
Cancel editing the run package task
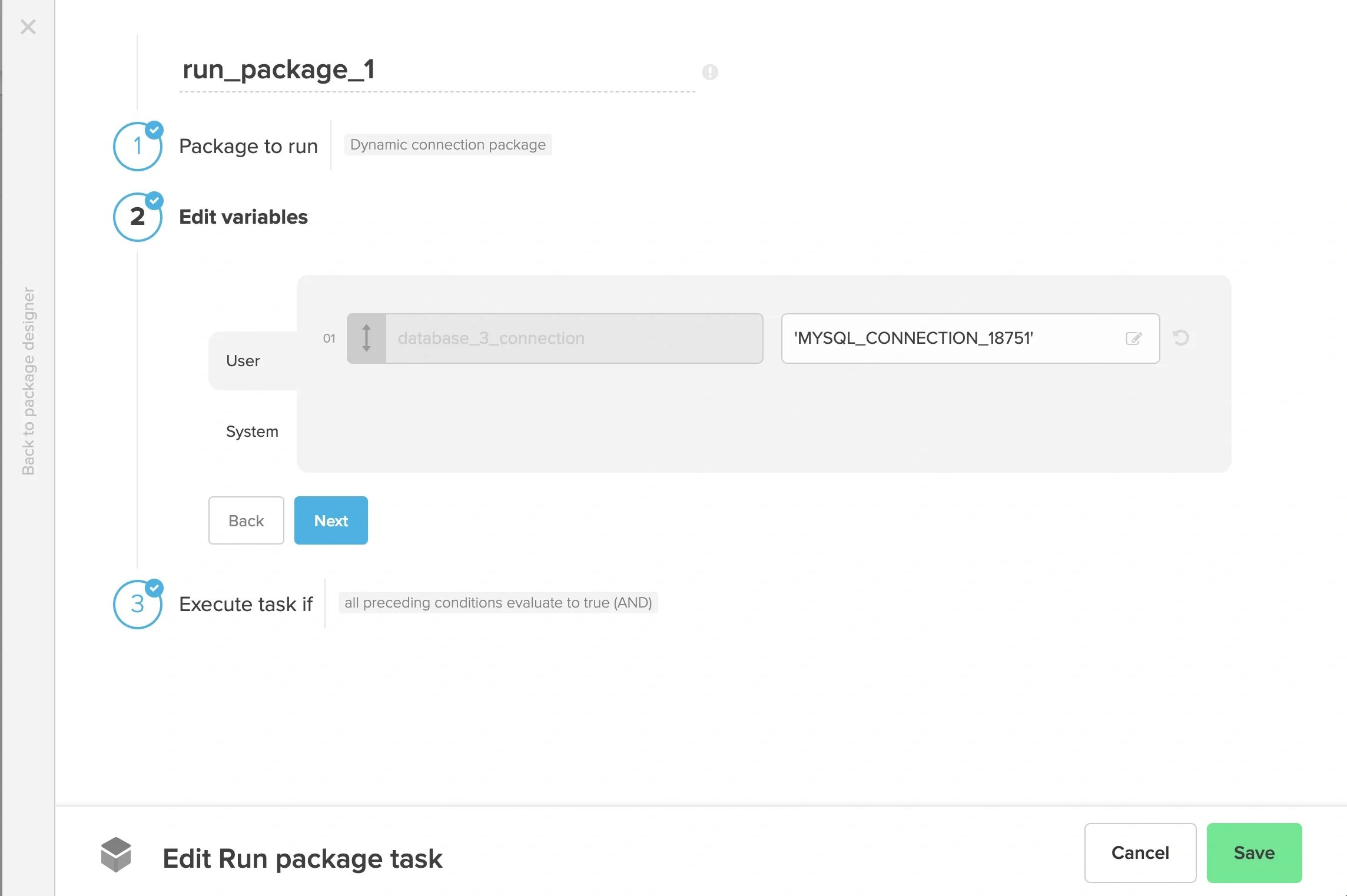coord(1140,853)
